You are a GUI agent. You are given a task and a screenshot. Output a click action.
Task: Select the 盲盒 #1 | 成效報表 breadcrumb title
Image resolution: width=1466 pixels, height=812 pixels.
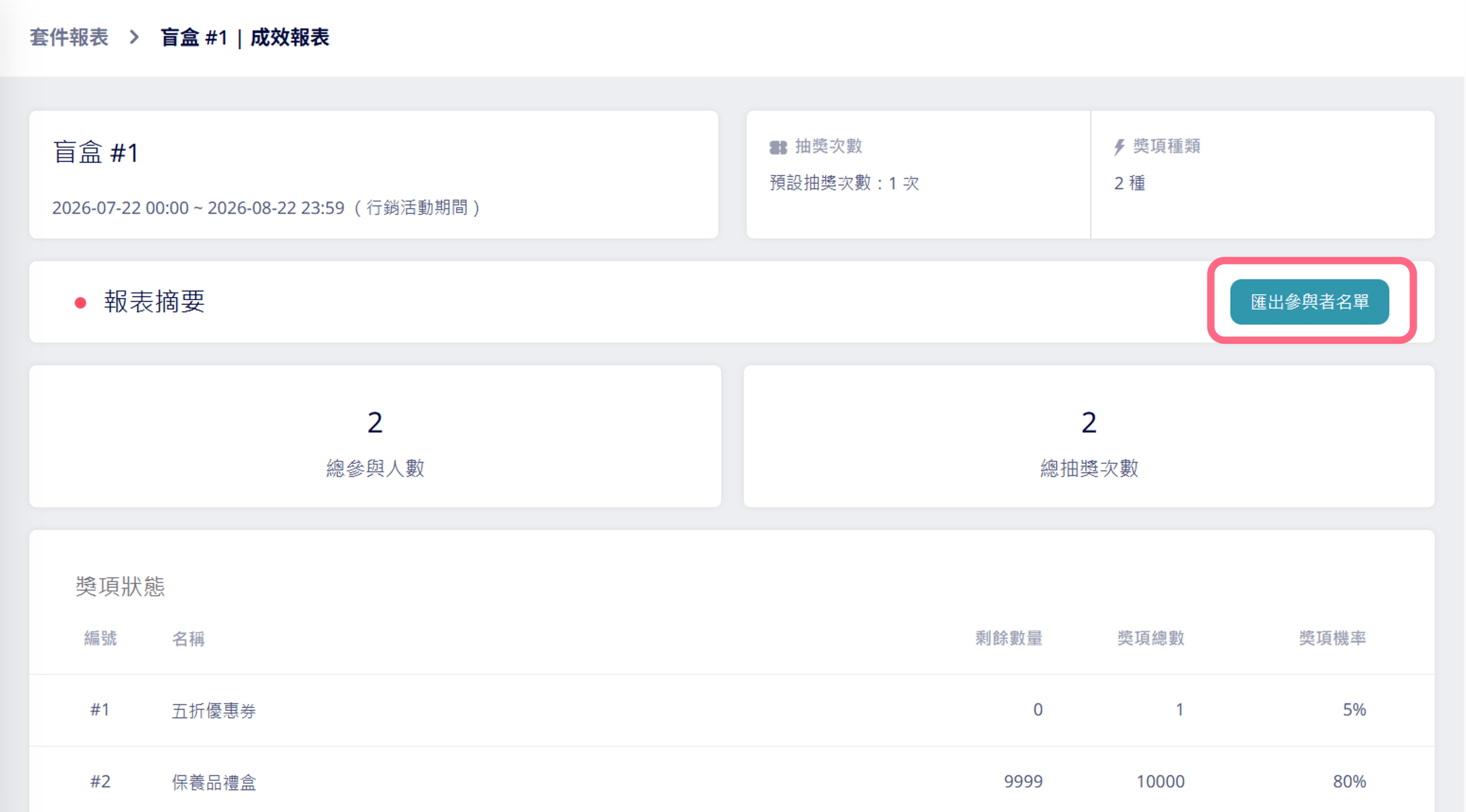[x=245, y=38]
